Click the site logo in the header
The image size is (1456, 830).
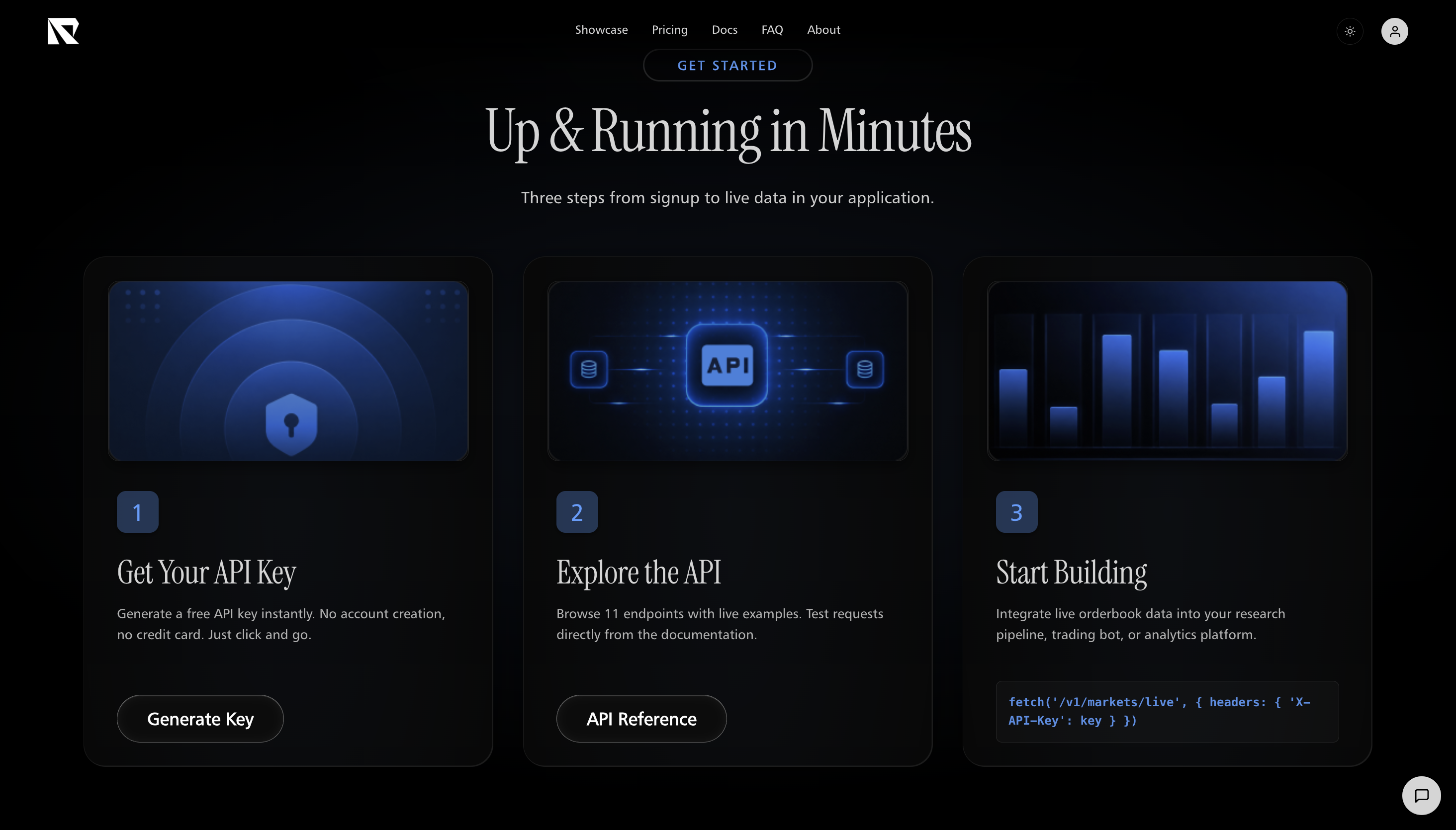[63, 31]
